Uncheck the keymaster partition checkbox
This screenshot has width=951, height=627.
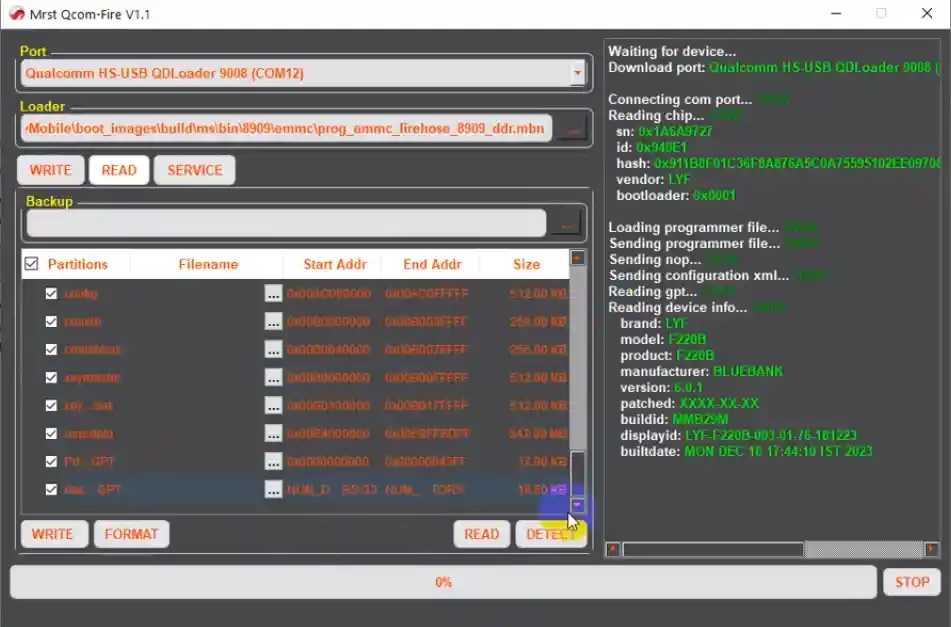click(x=51, y=378)
